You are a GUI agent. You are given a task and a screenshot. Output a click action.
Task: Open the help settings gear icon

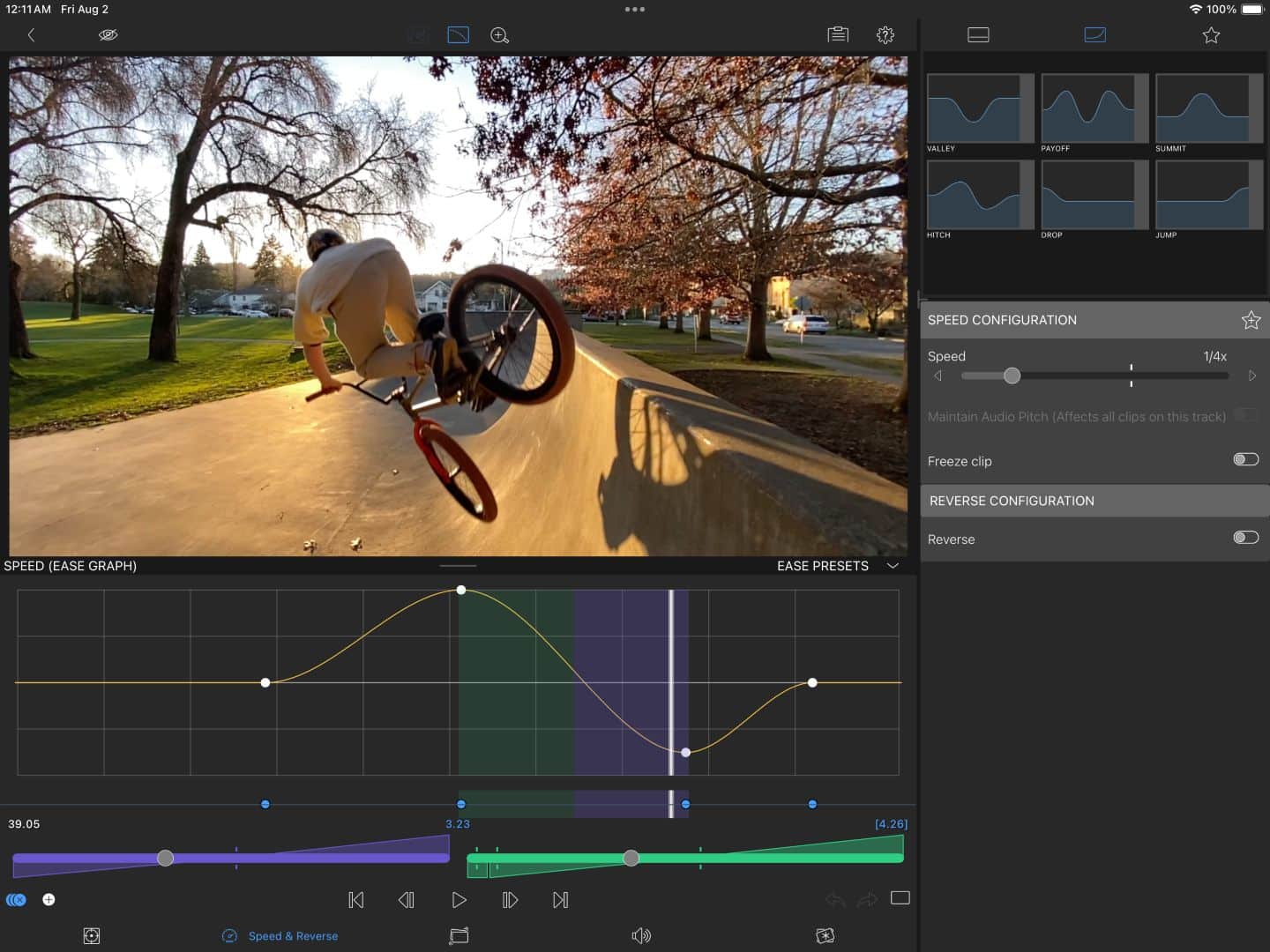coord(885,35)
